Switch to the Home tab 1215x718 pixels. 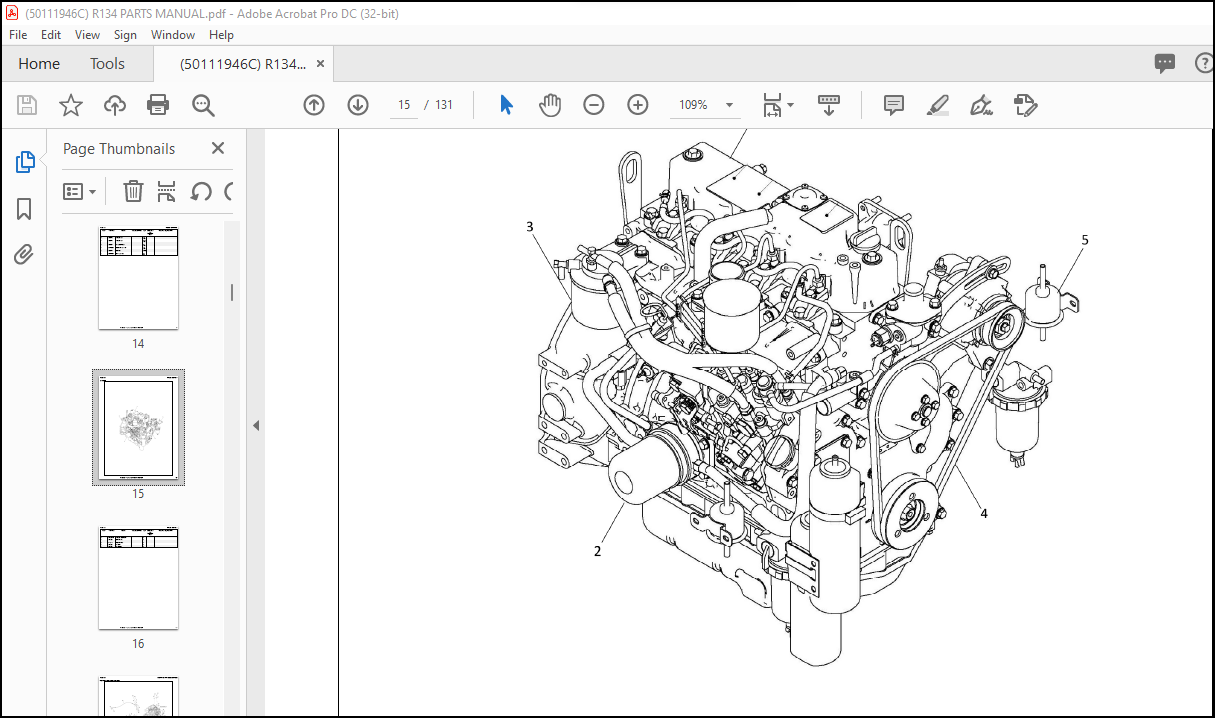[x=39, y=64]
